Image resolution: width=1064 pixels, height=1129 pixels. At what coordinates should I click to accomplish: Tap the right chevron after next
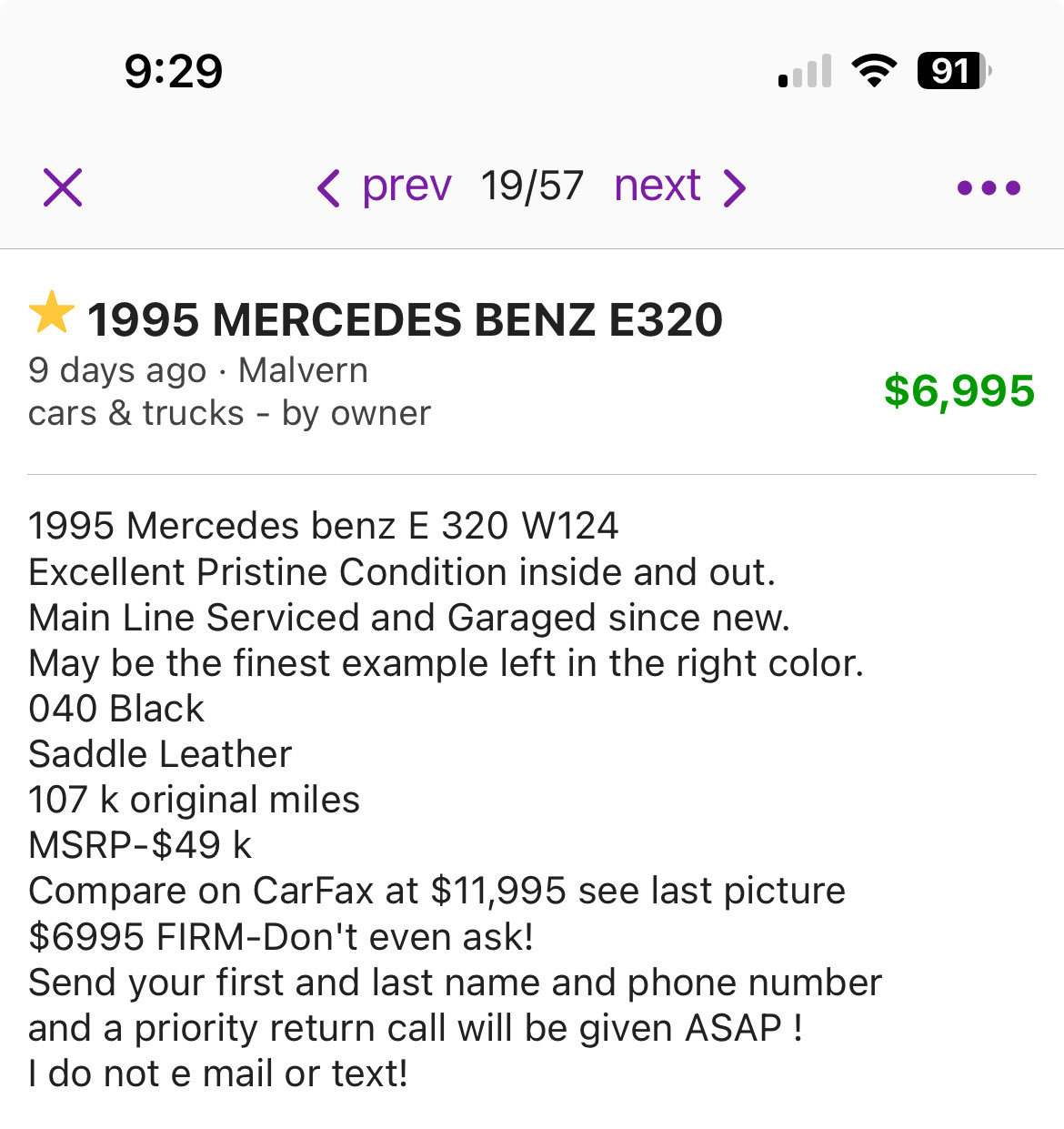click(x=735, y=188)
